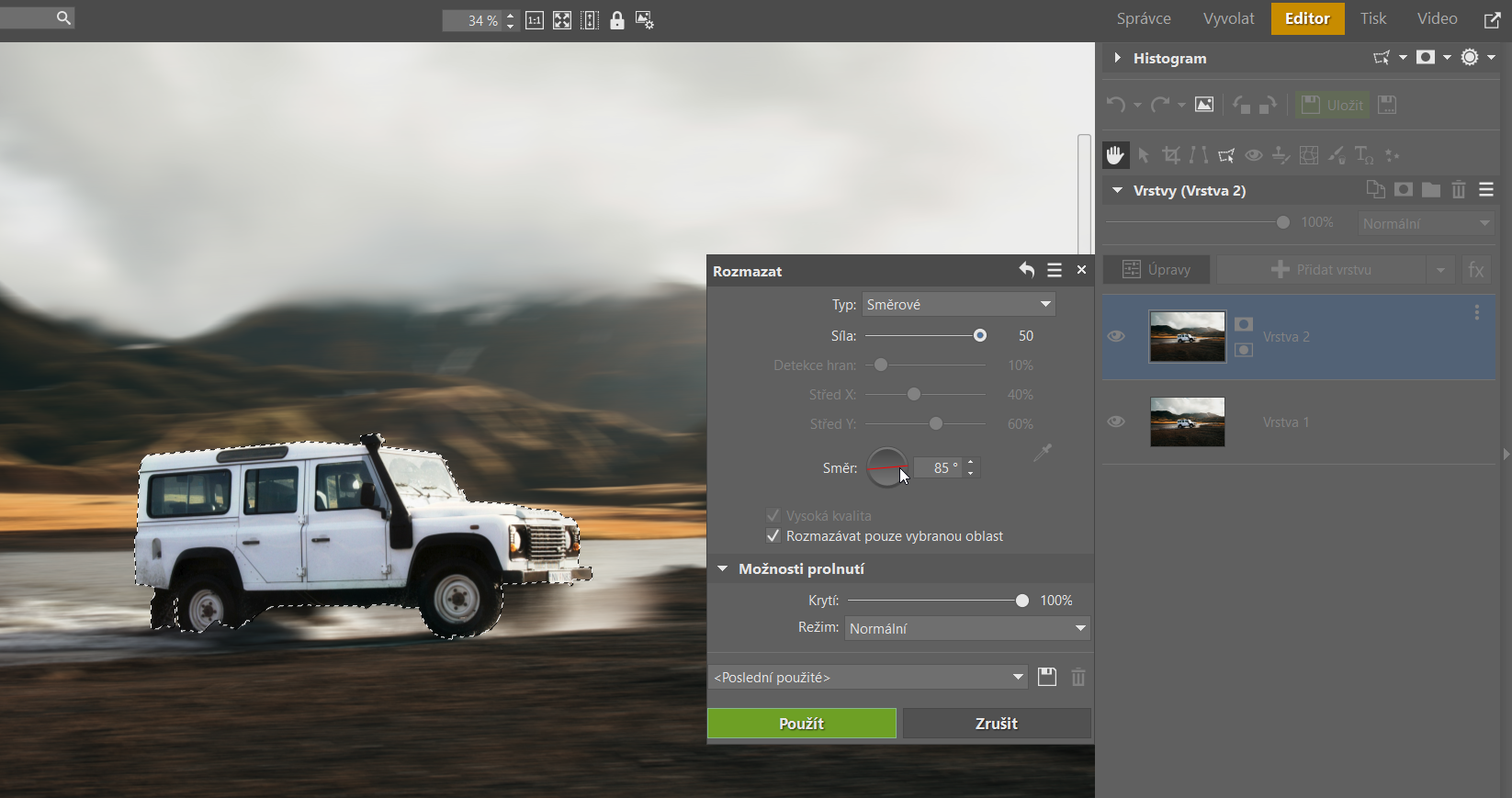Screen dimensions: 1512x798
Task: Select the pan hand tool
Action: [1115, 155]
